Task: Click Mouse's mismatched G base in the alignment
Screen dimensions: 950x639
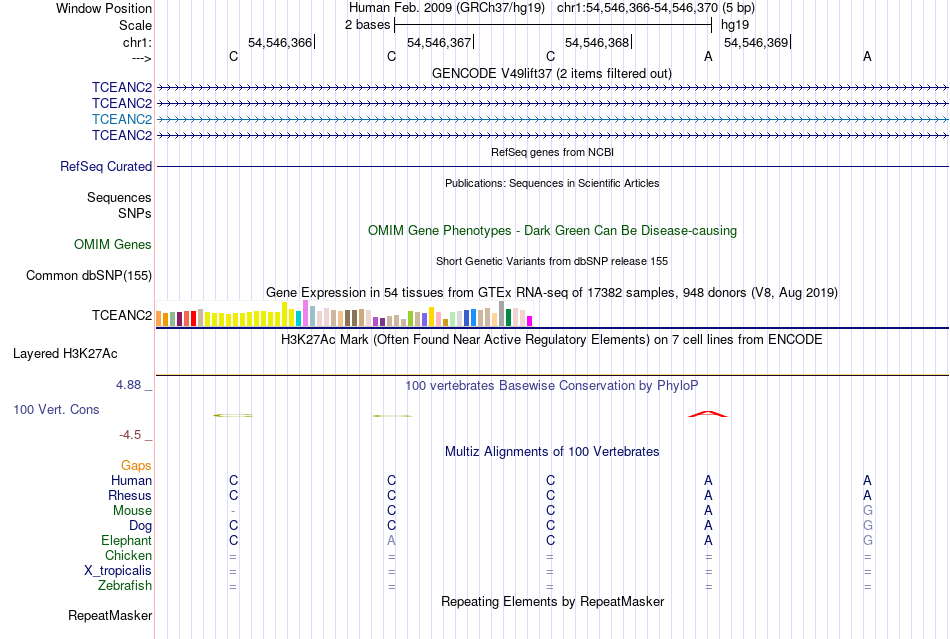Action: tap(868, 511)
